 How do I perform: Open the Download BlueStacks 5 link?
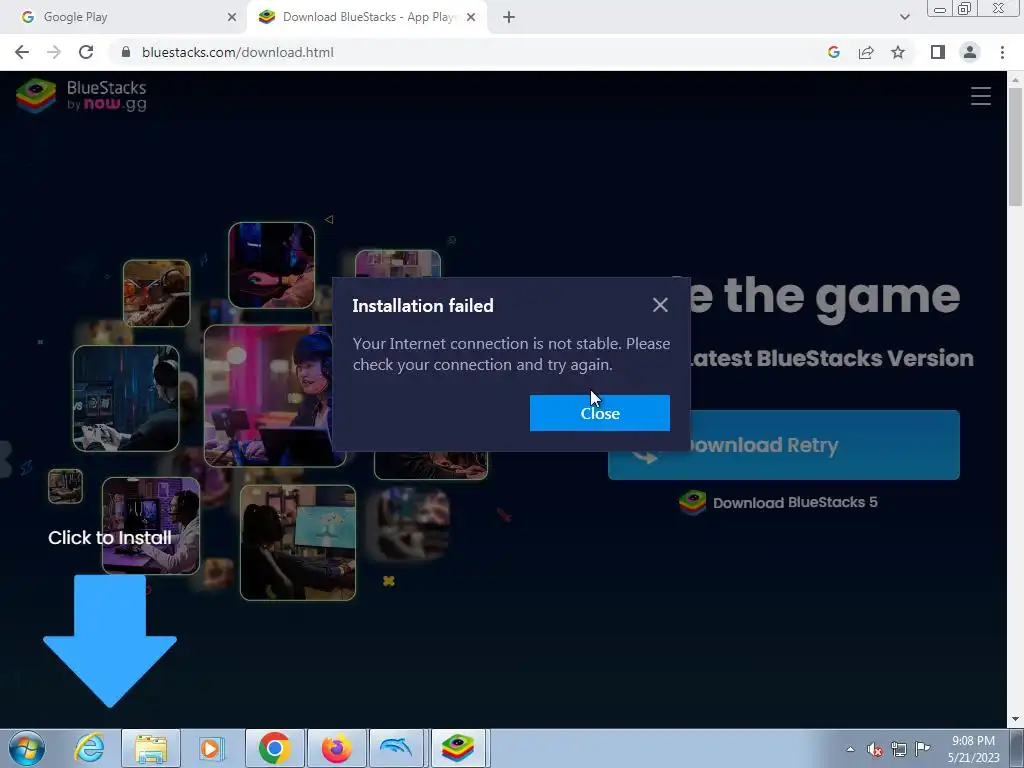778,502
